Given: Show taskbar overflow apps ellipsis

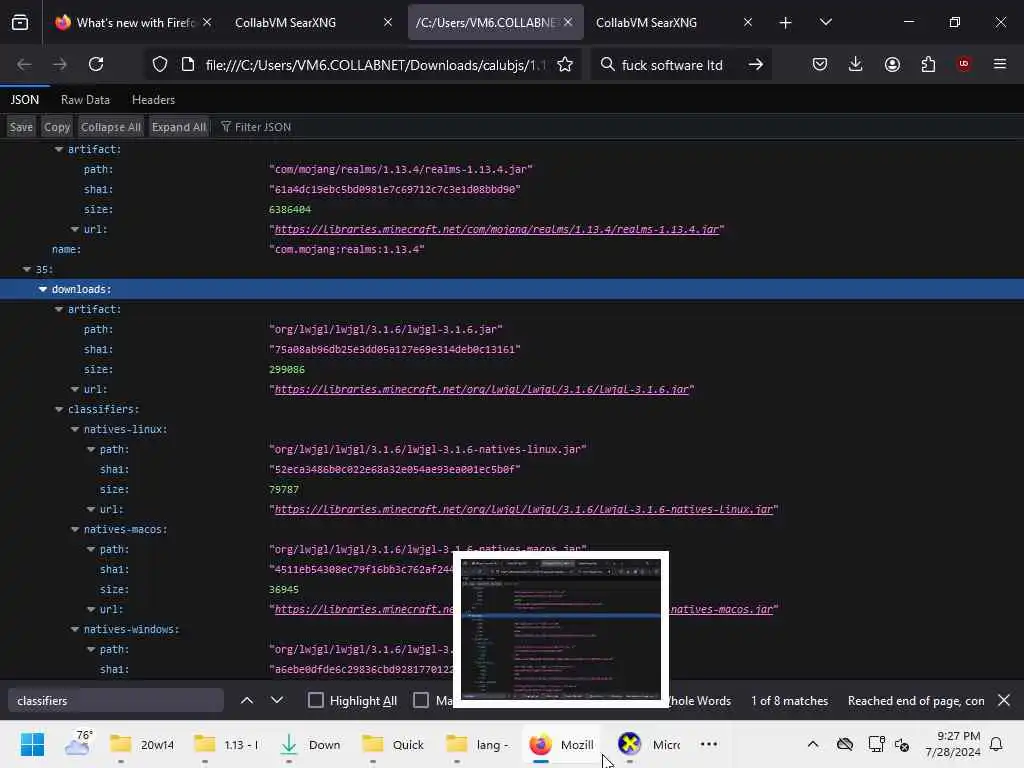Looking at the screenshot, I should [709, 744].
